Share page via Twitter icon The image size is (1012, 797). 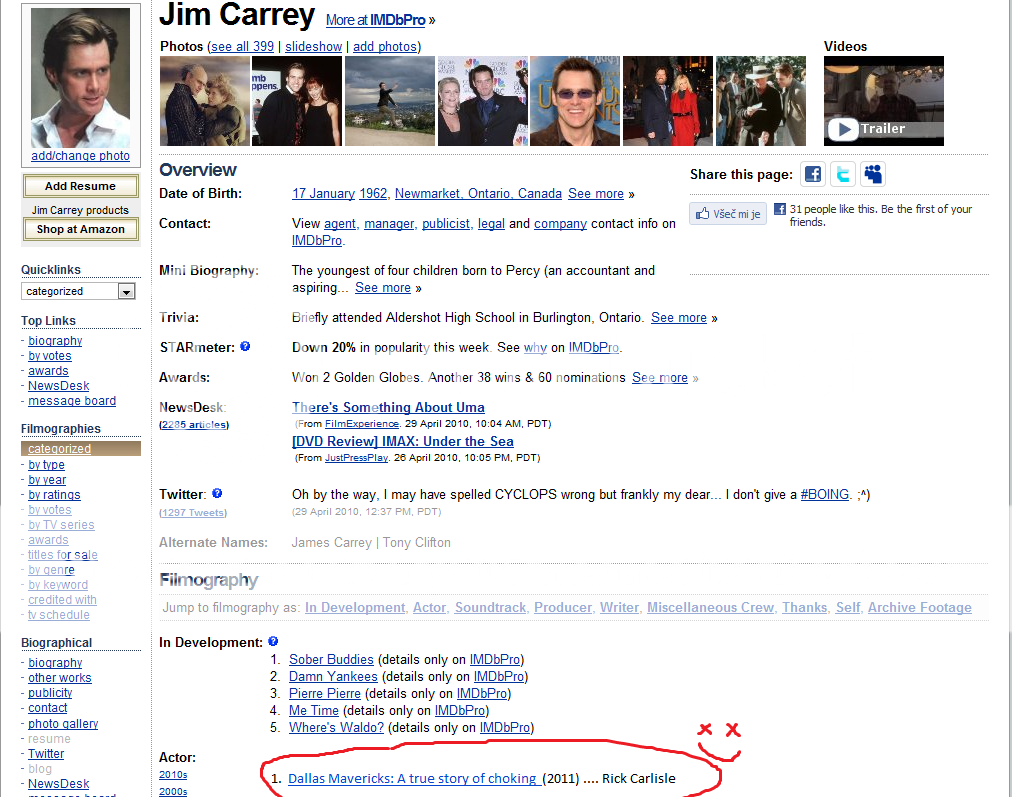tap(844, 174)
